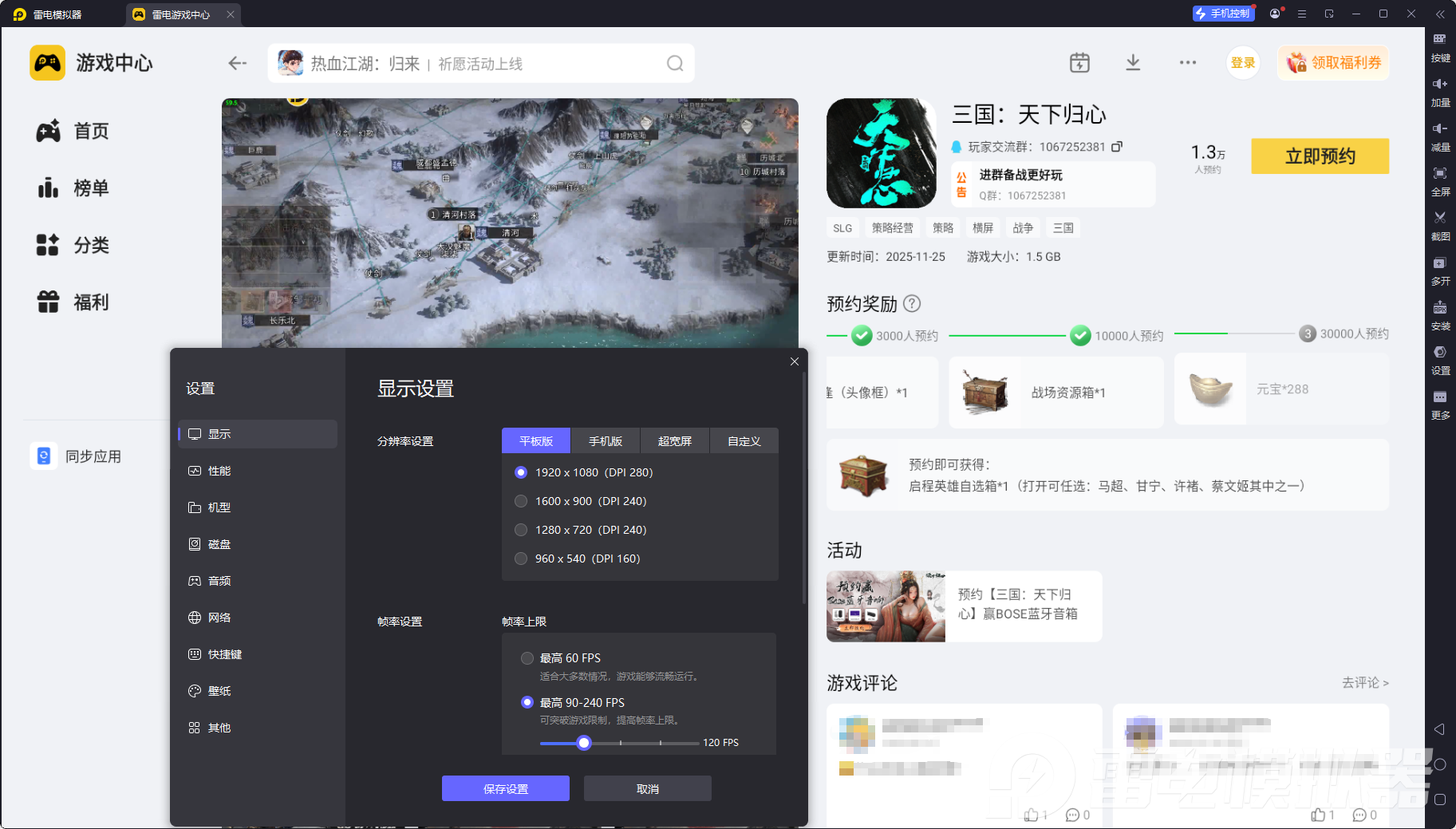Click 保存设置 to save settings
The width and height of the screenshot is (1456, 829).
point(506,788)
